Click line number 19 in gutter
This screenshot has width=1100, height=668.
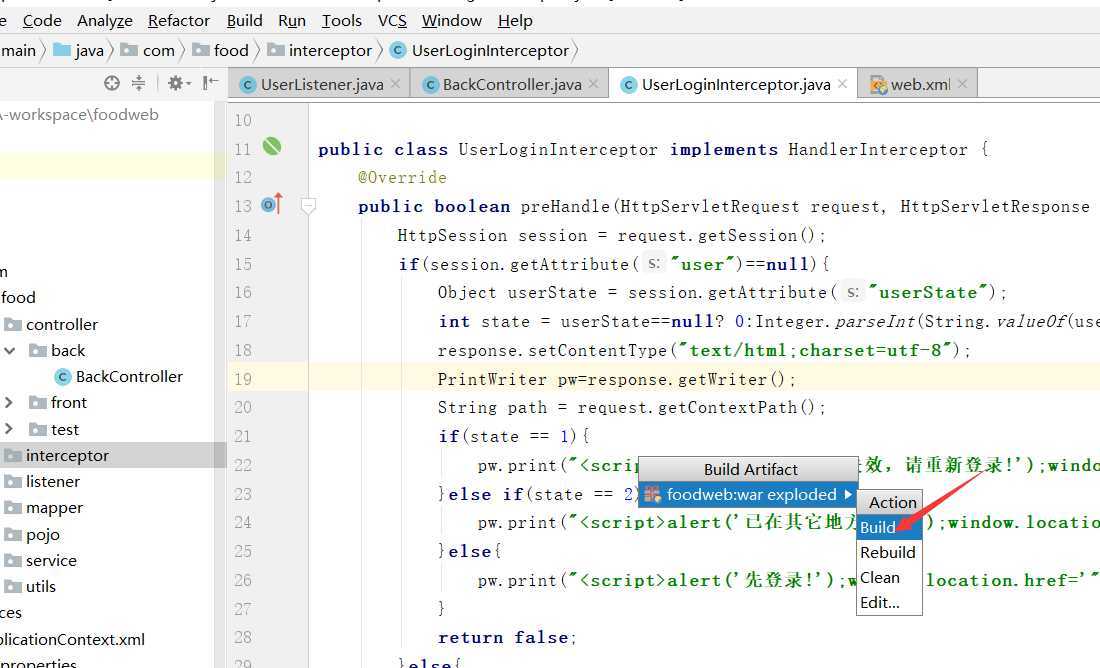click(243, 380)
